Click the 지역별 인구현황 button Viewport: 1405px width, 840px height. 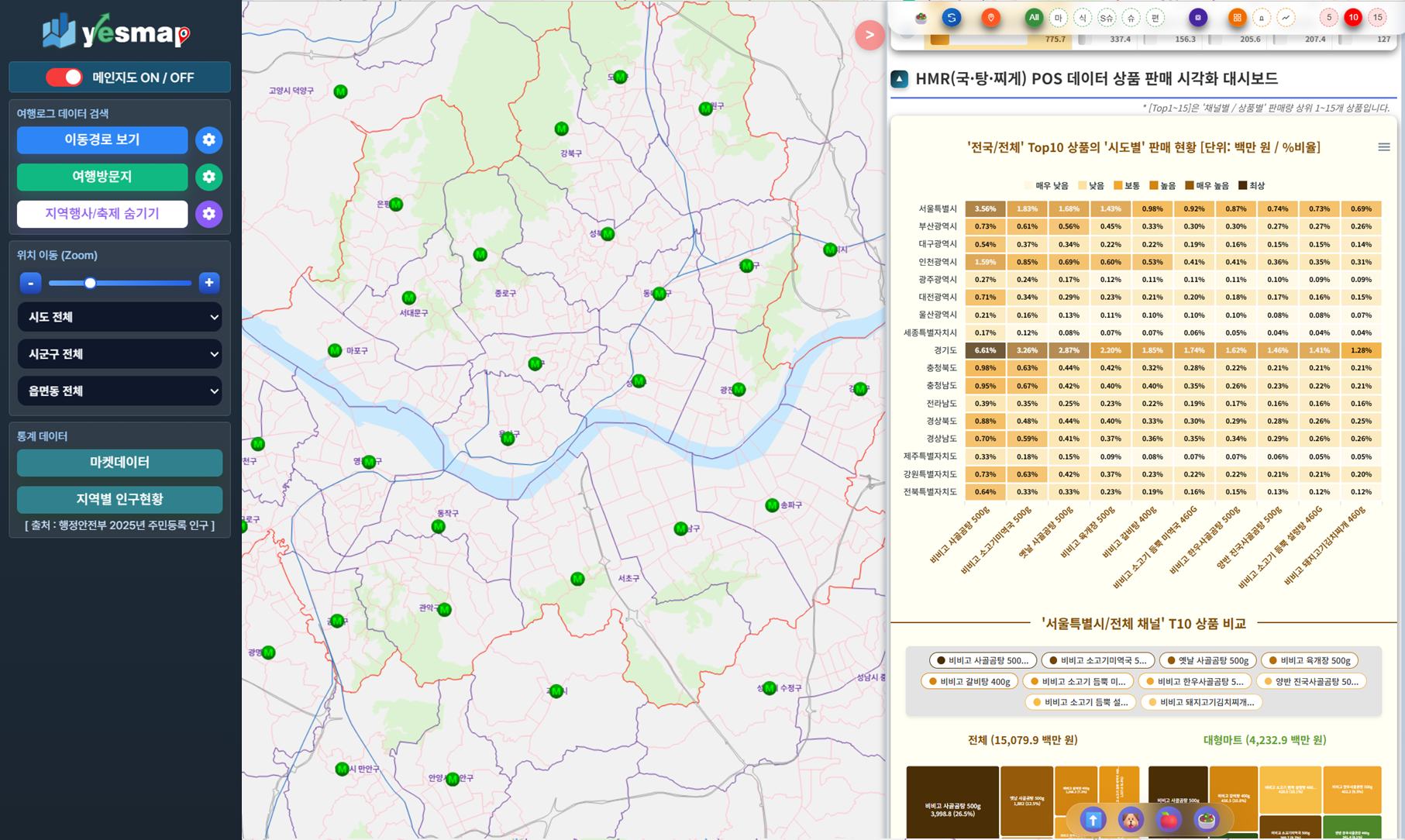pyautogui.click(x=120, y=500)
